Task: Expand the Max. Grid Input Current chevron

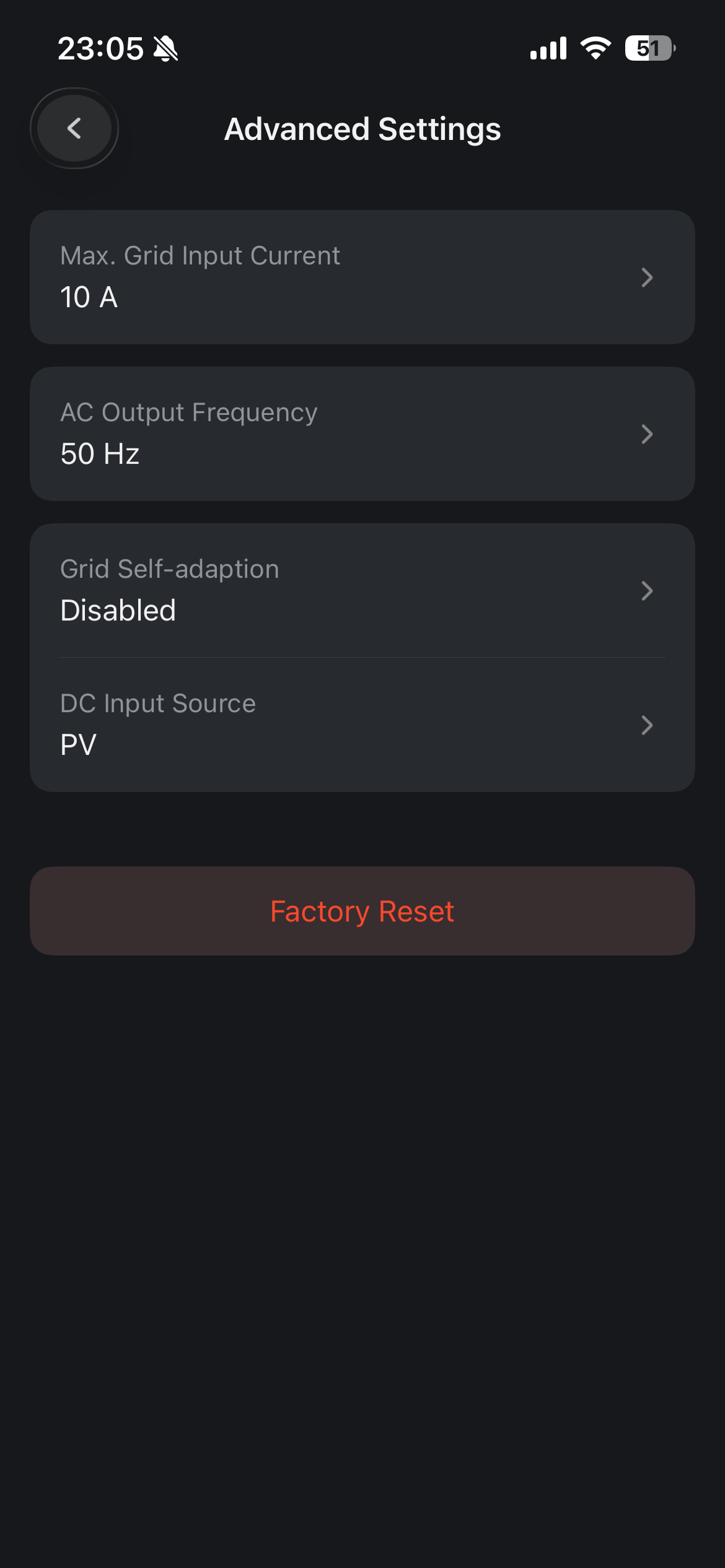Action: (x=647, y=277)
